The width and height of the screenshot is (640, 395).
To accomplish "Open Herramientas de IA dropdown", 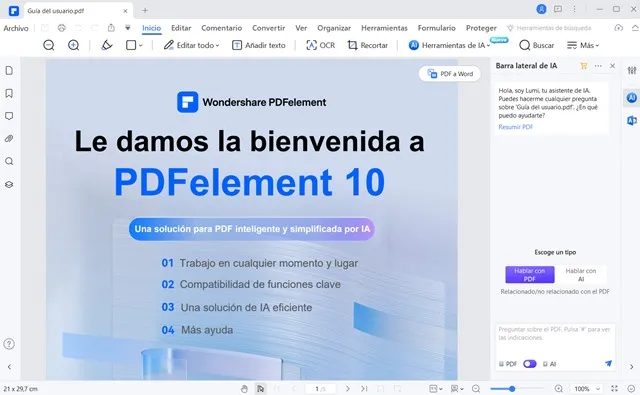I will point(449,45).
